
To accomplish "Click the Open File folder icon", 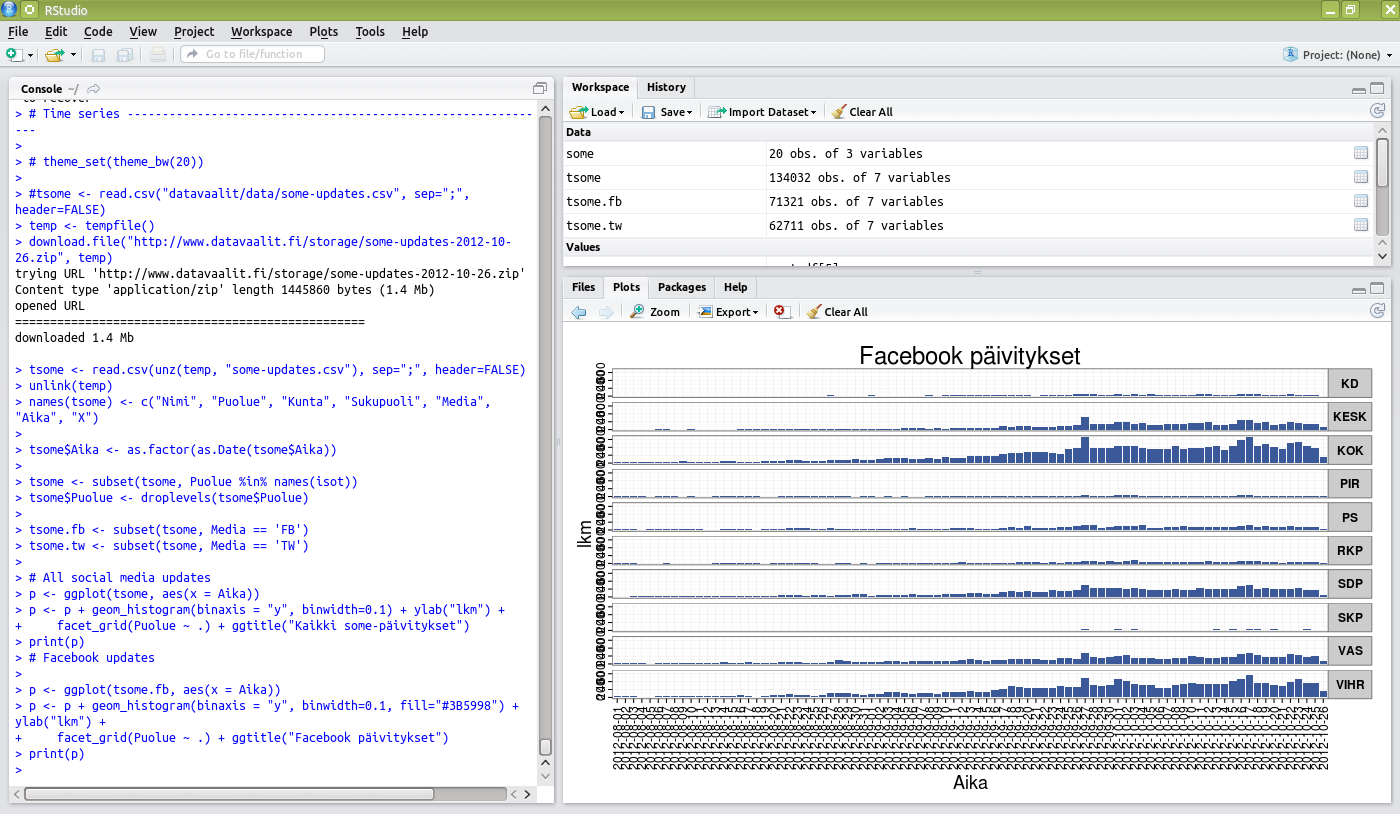I will coord(55,54).
